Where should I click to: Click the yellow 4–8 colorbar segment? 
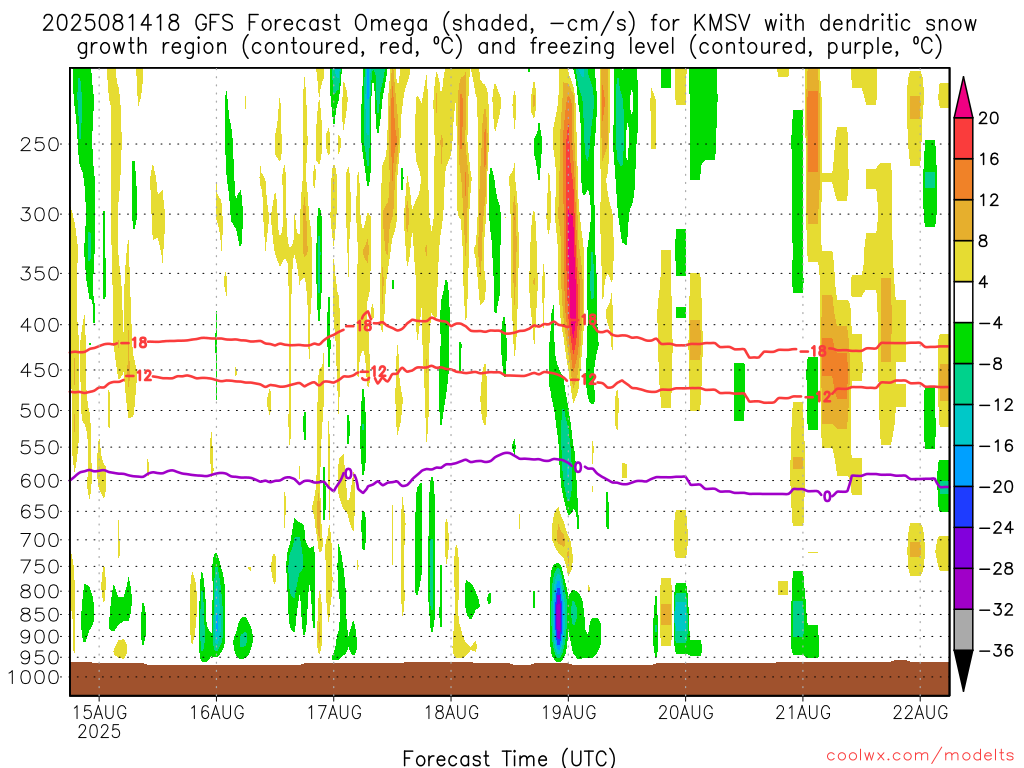(963, 261)
